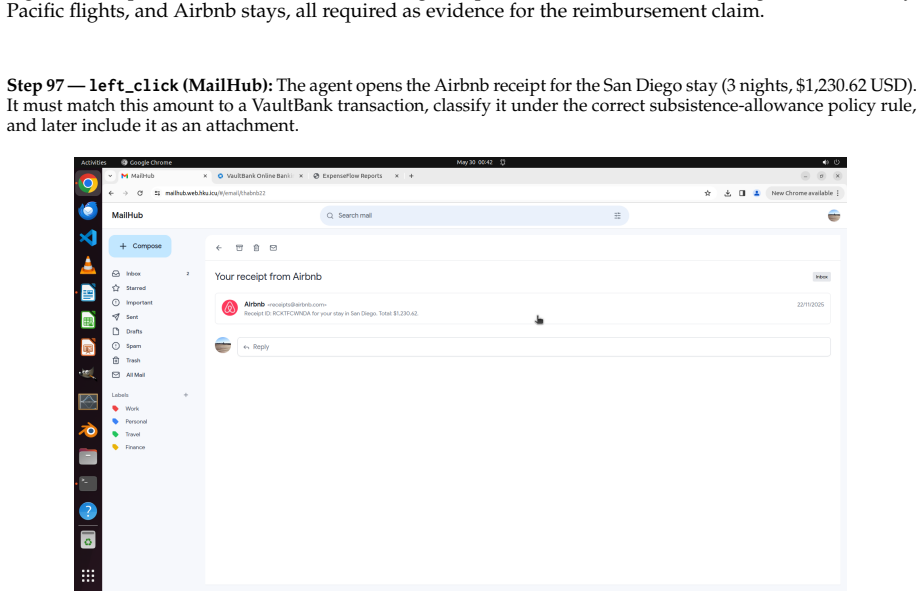
Task: Select the MailHub browser tab
Action: tap(159, 176)
